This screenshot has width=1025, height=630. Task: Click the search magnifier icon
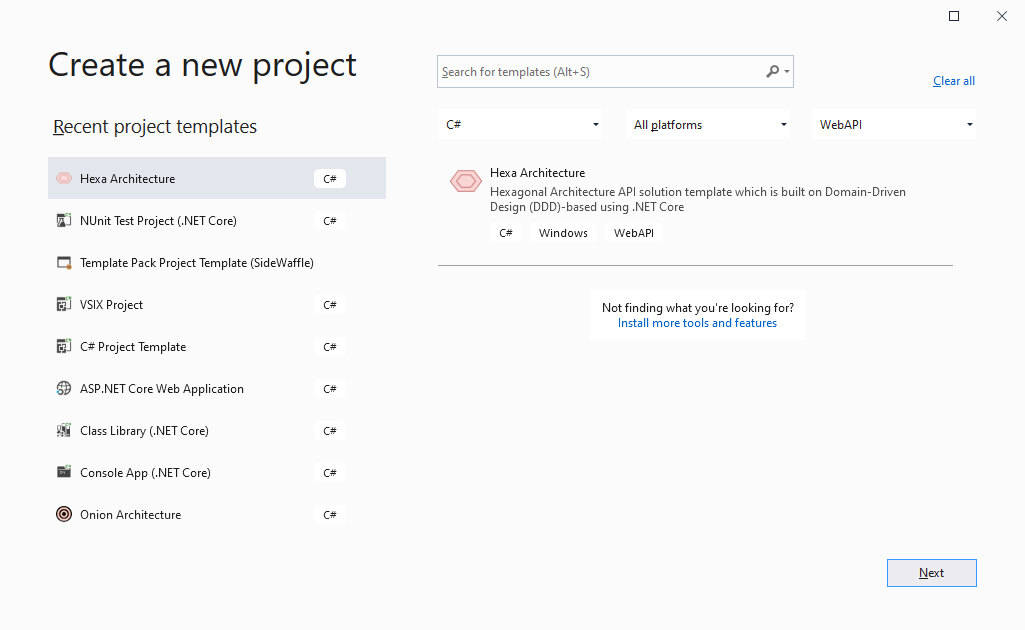(773, 71)
